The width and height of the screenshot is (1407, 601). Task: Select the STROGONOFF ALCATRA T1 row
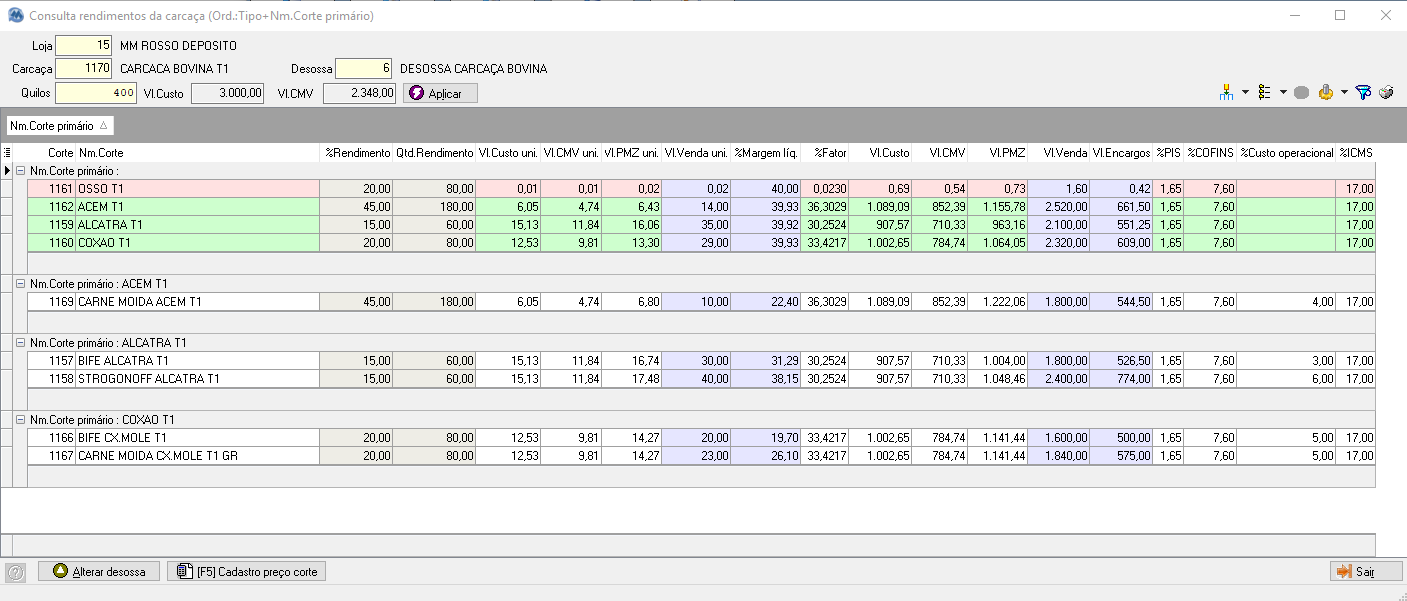701,379
